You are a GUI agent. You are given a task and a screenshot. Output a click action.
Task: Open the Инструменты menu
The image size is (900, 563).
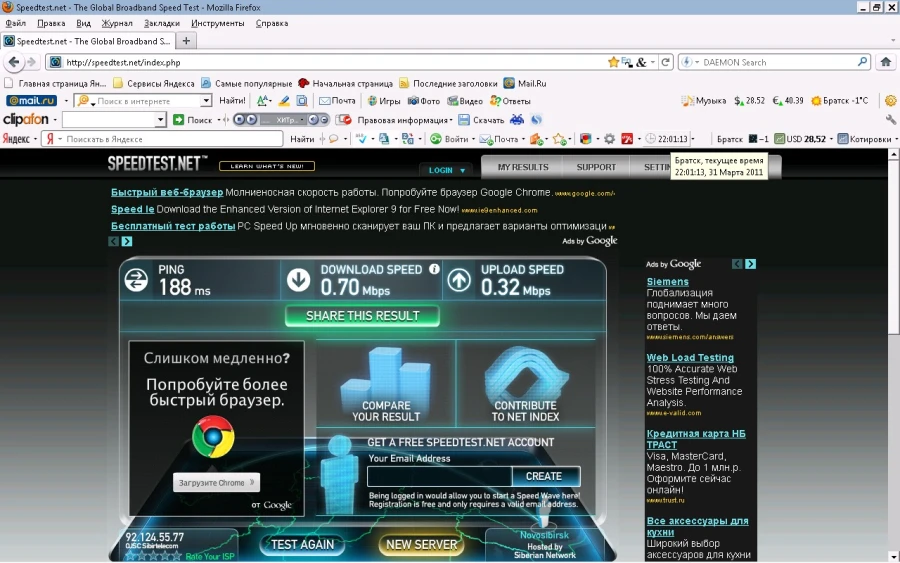[218, 24]
